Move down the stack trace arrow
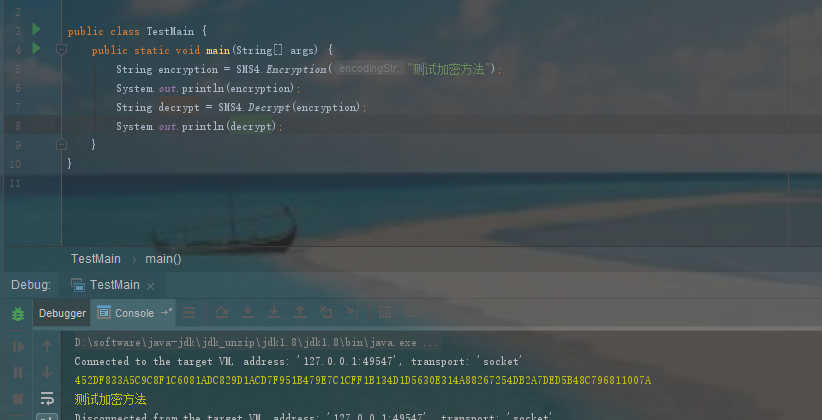 47,372
